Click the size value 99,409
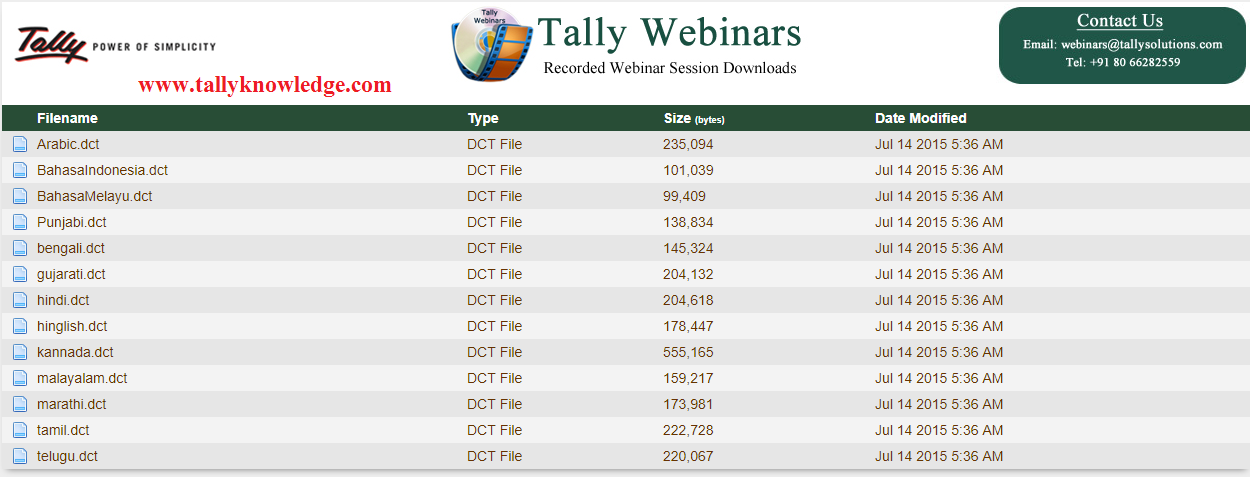This screenshot has width=1250, height=477. [684, 196]
